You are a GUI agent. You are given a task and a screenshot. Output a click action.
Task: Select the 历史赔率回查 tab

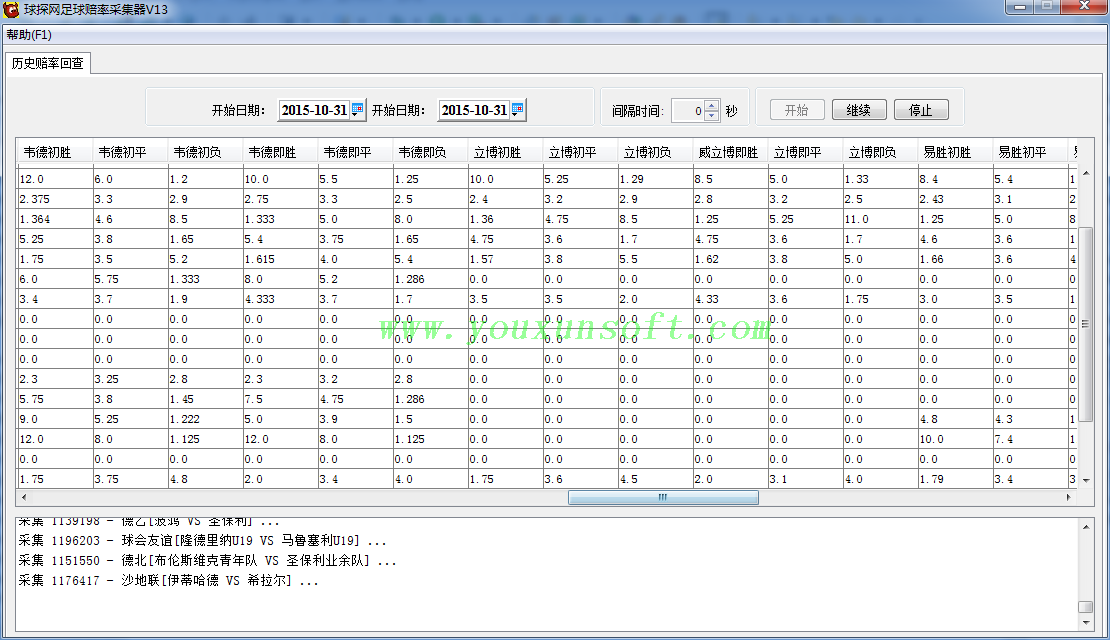pyautogui.click(x=47, y=63)
